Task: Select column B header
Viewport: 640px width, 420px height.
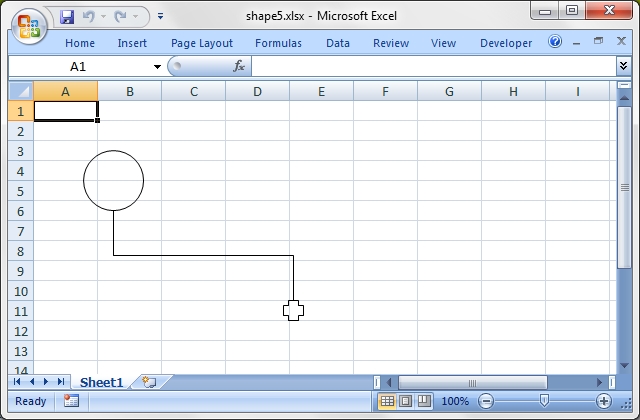Action: click(129, 91)
